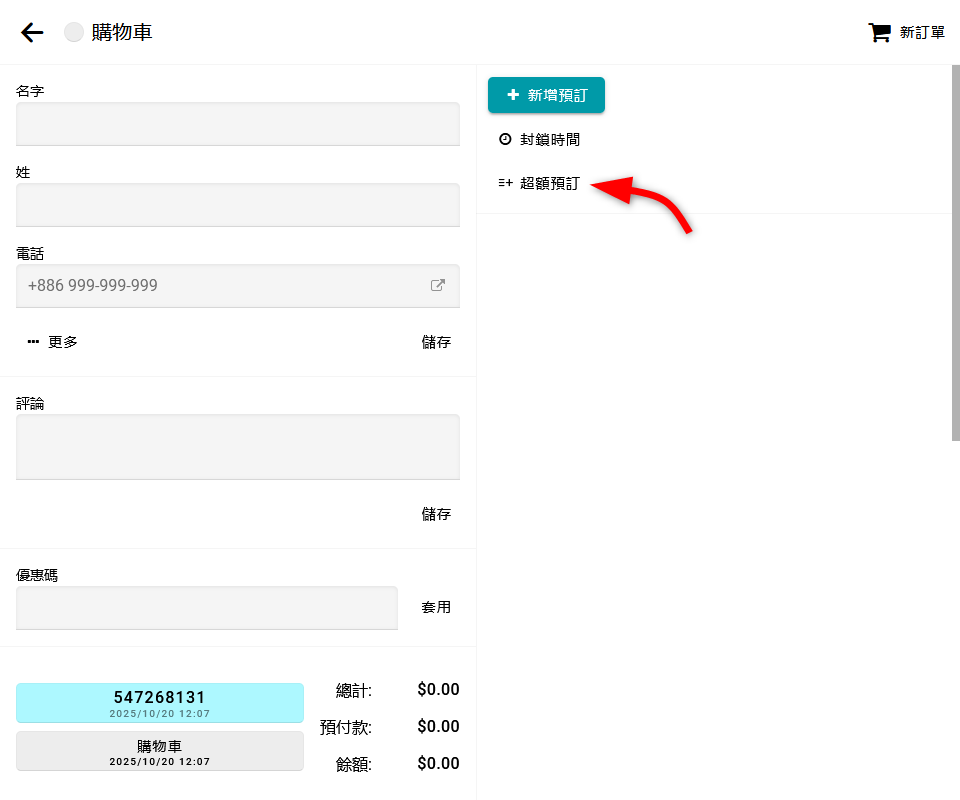Focus the 名字 input field

[x=238, y=124]
